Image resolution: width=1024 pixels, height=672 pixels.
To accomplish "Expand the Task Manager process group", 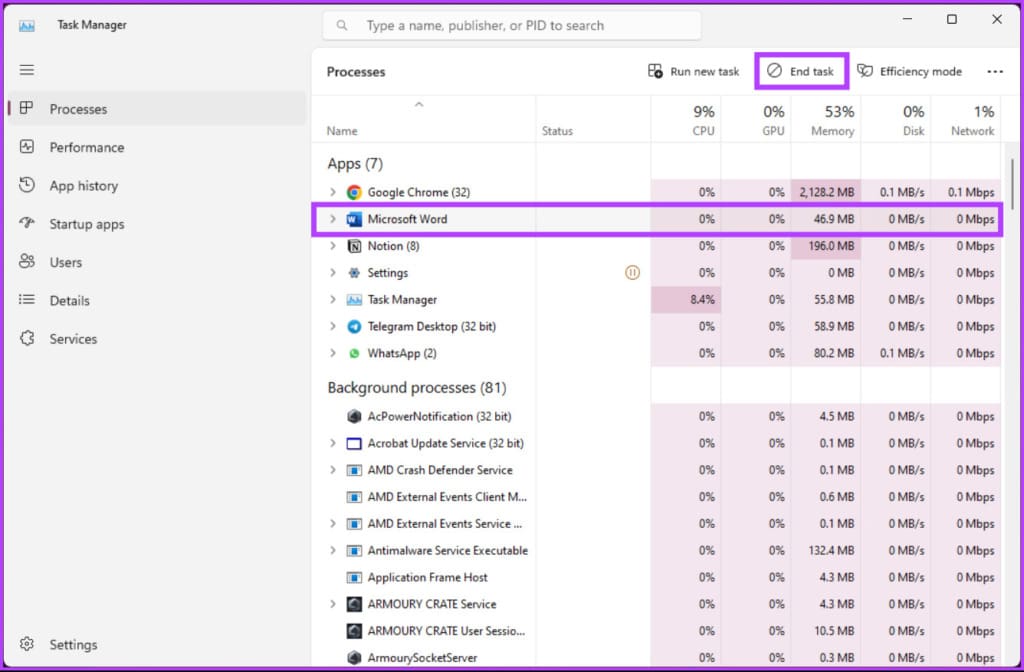I will pyautogui.click(x=332, y=300).
